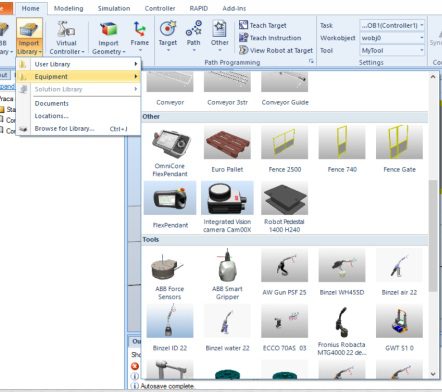
Task: Open the Frame tool menu
Action: [140, 36]
